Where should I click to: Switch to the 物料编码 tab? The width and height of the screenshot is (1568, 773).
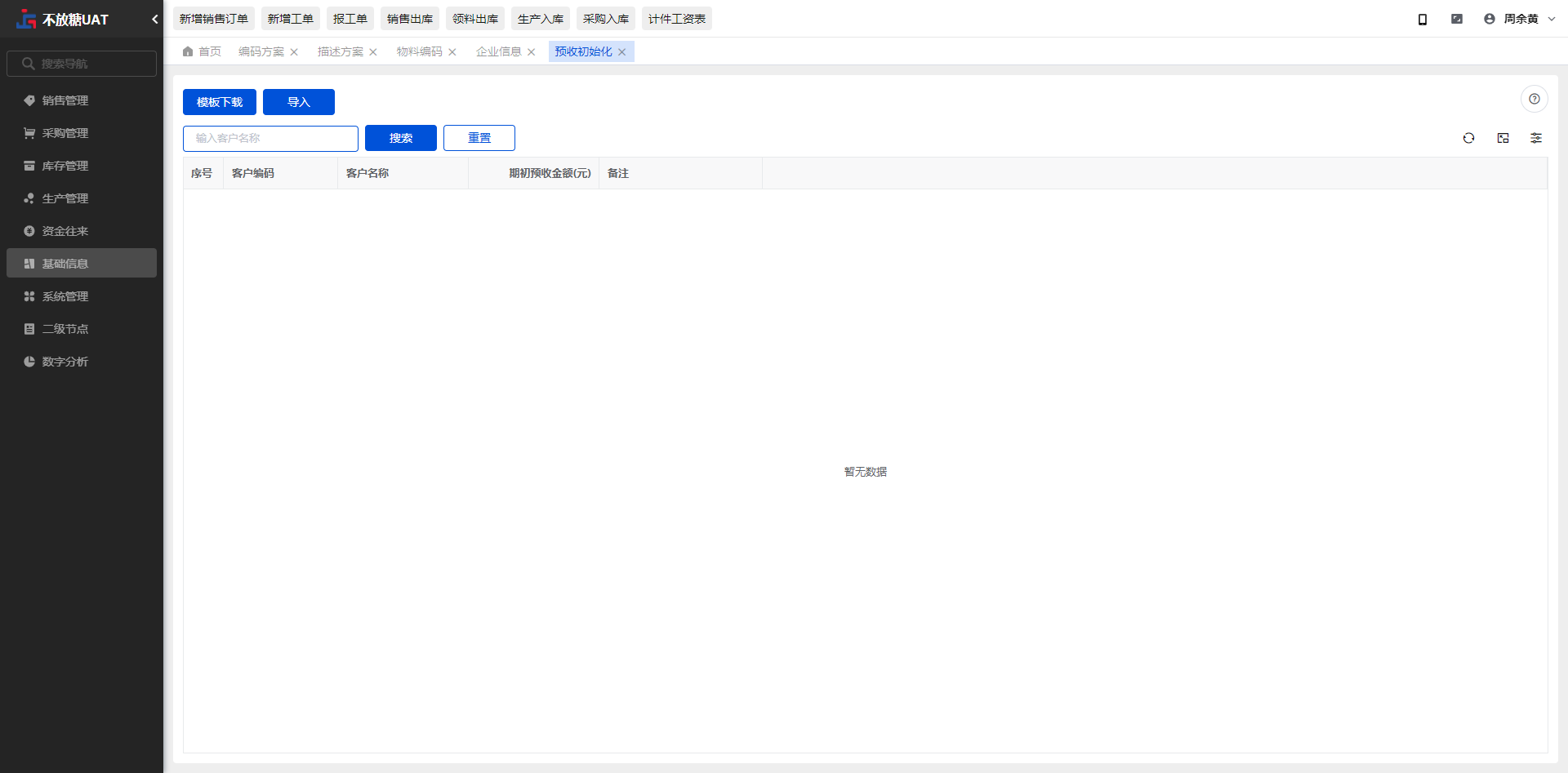coord(420,51)
